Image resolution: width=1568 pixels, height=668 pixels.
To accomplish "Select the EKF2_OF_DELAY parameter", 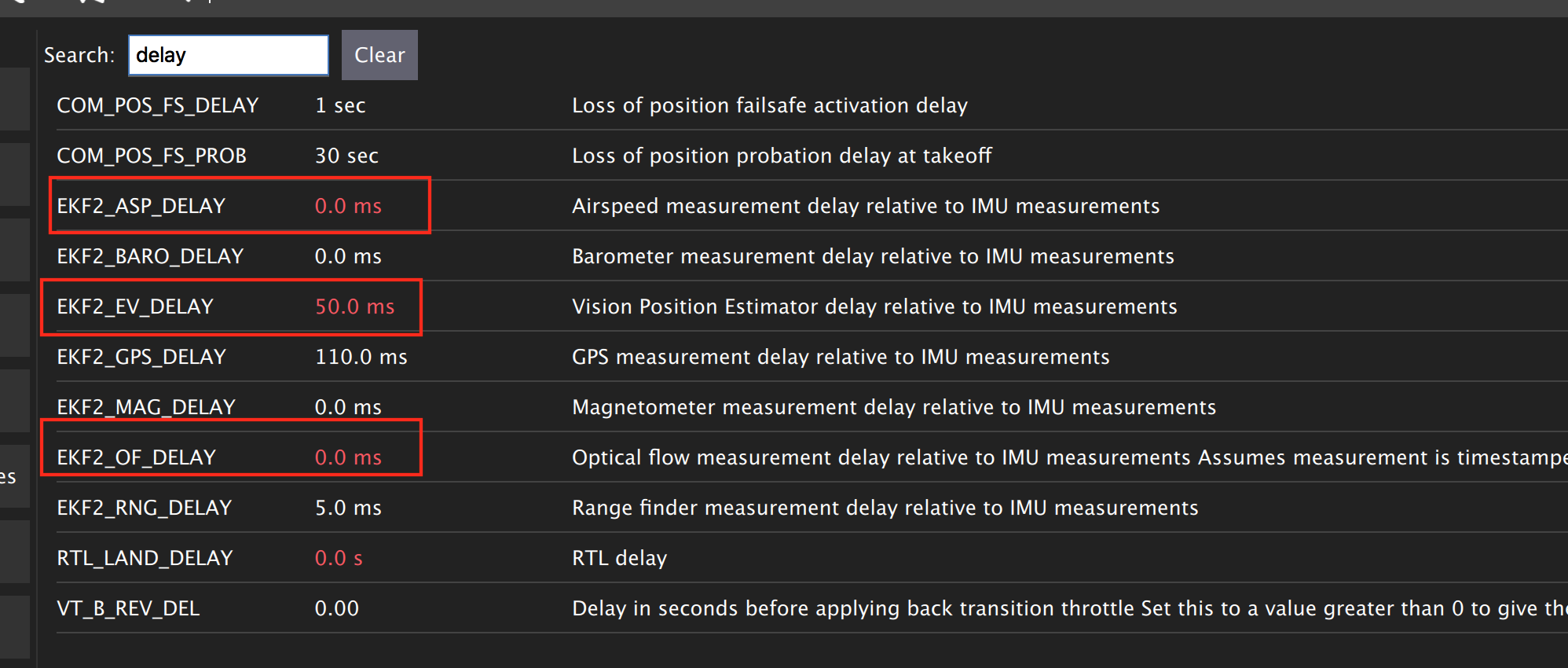I will click(137, 457).
